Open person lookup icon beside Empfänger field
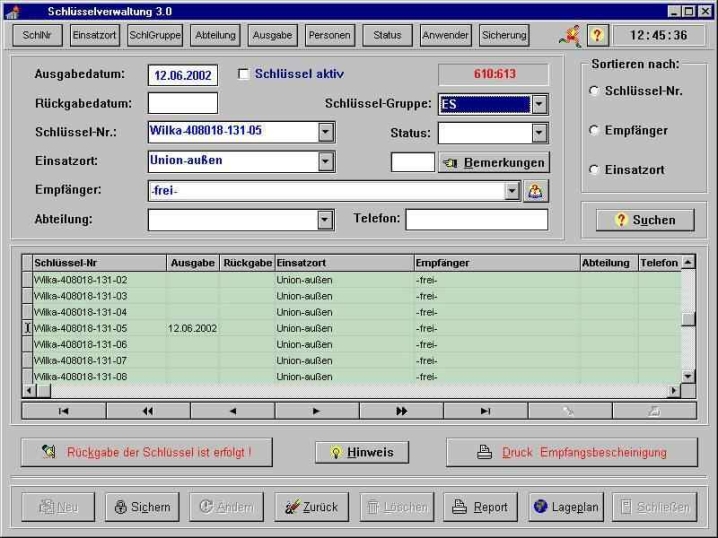This screenshot has width=718, height=538. pyautogui.click(x=536, y=190)
